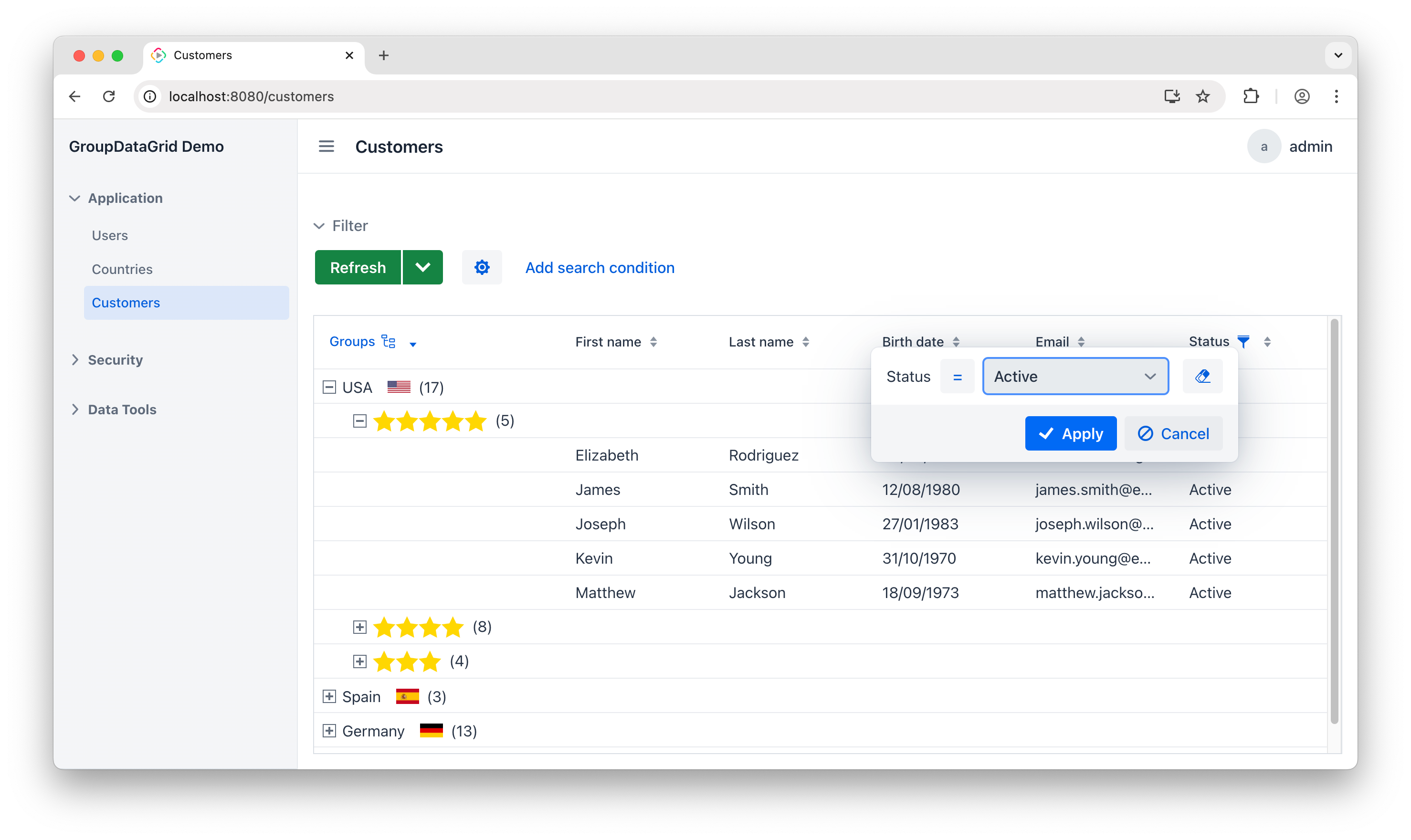The image size is (1411, 840).
Task: Open Countries in the sidebar menu
Action: 122,269
